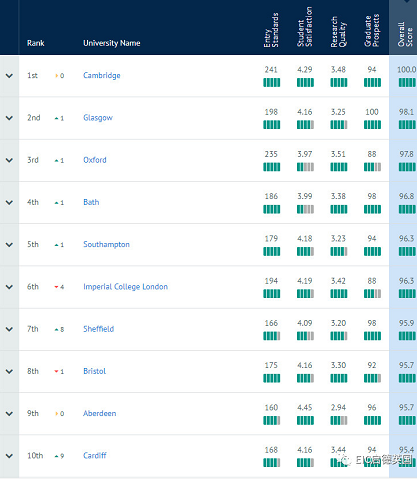The image size is (417, 479).
Task: Click Oxford's Student Satisfaction bar indicator
Action: pos(305,167)
